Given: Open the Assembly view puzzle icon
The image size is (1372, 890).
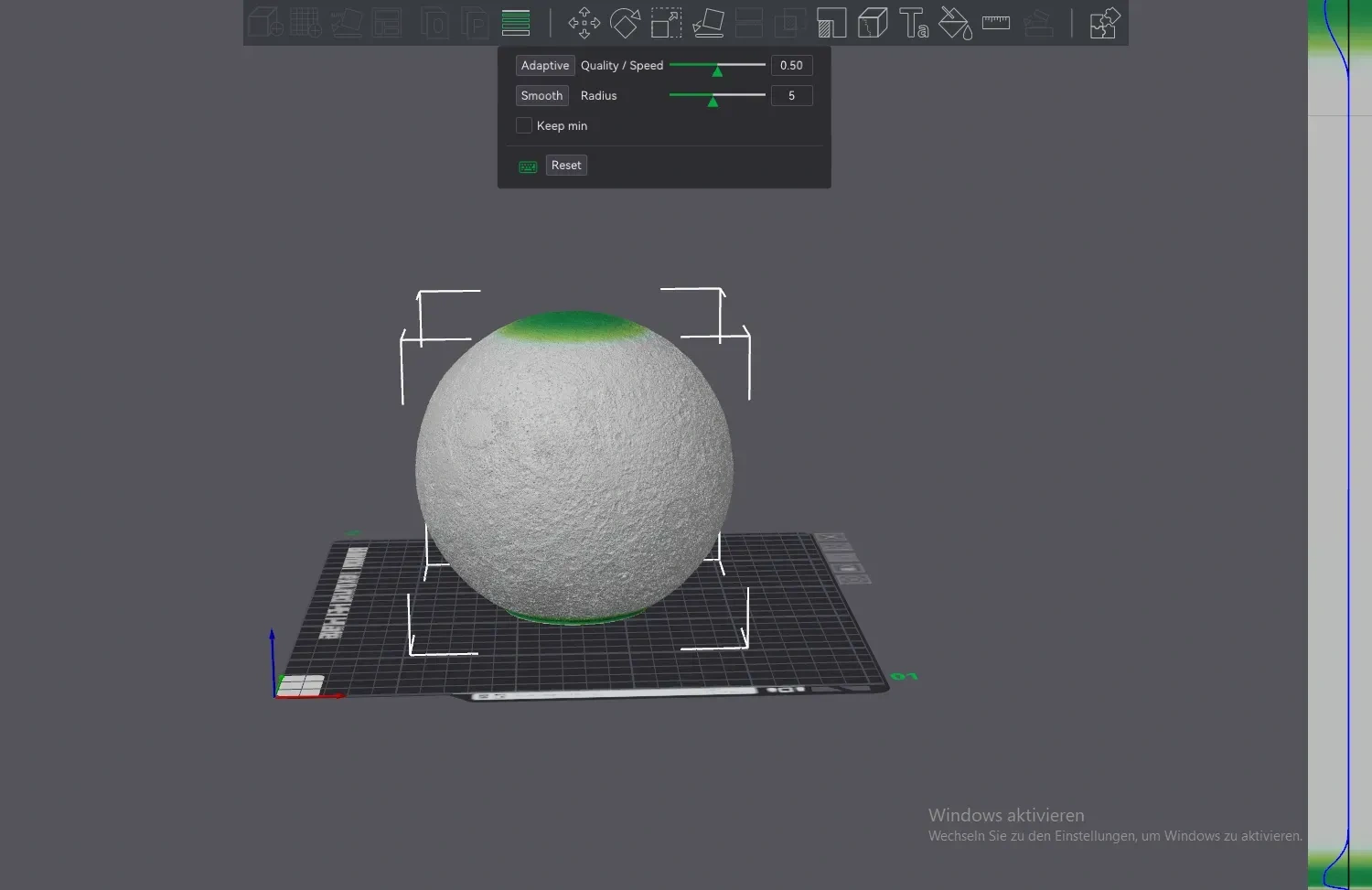Looking at the screenshot, I should 1105,23.
